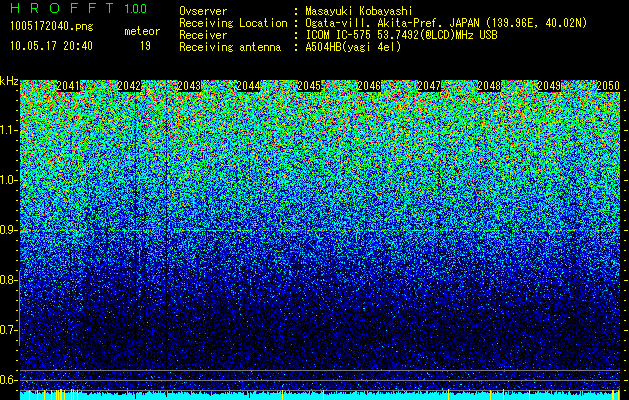Image resolution: width=629 pixels, height=400 pixels.
Task: Select the file name 1005172040.png
Action: tap(52, 27)
